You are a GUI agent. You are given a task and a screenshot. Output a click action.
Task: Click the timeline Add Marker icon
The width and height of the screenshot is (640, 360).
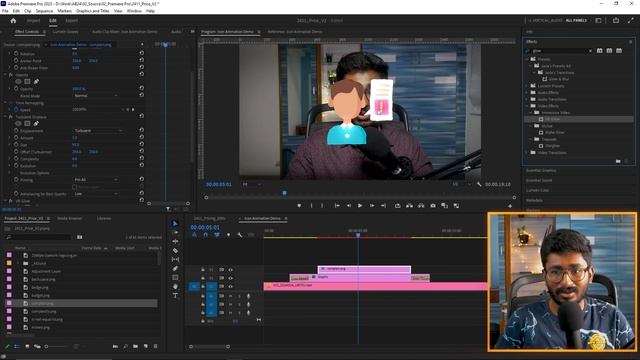click(228, 235)
